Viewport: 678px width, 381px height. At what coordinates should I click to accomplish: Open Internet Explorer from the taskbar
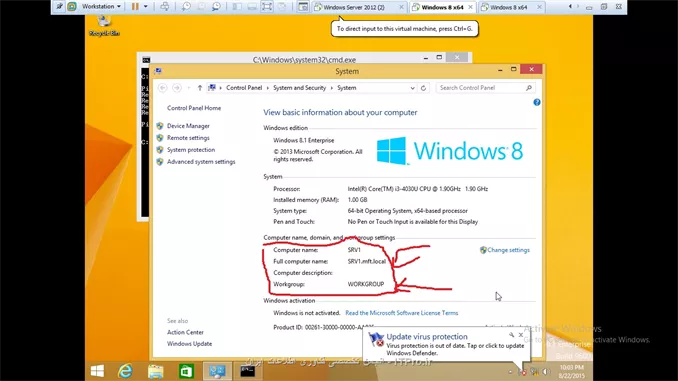click(x=125, y=371)
